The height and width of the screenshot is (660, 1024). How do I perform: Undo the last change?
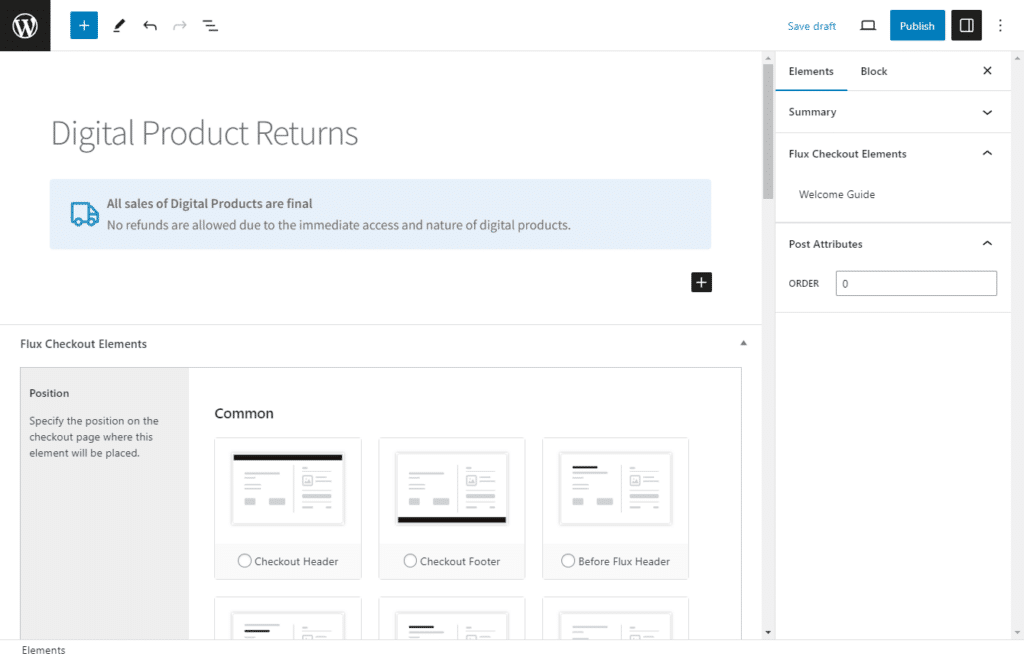tap(150, 25)
